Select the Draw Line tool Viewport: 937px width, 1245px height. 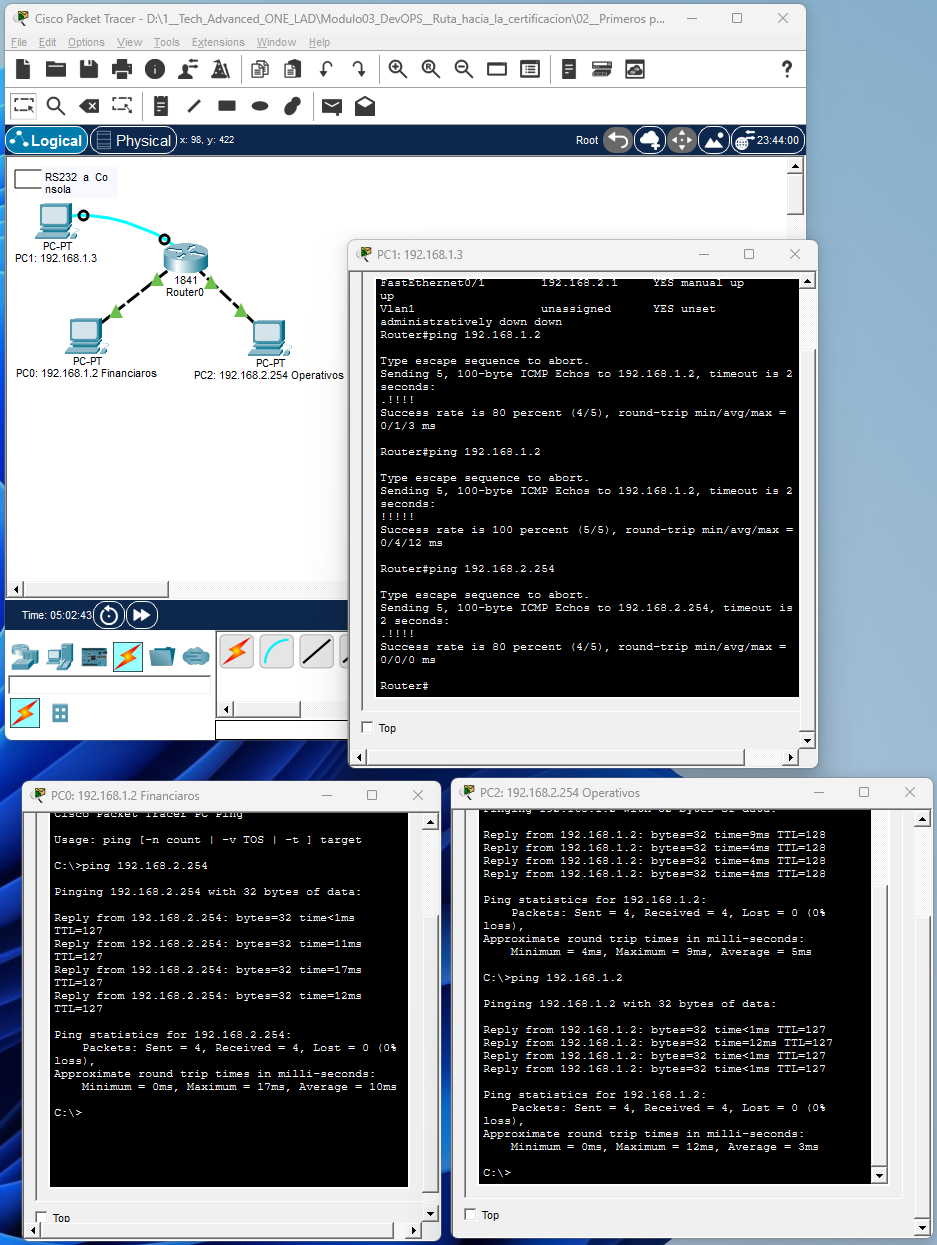coord(194,105)
